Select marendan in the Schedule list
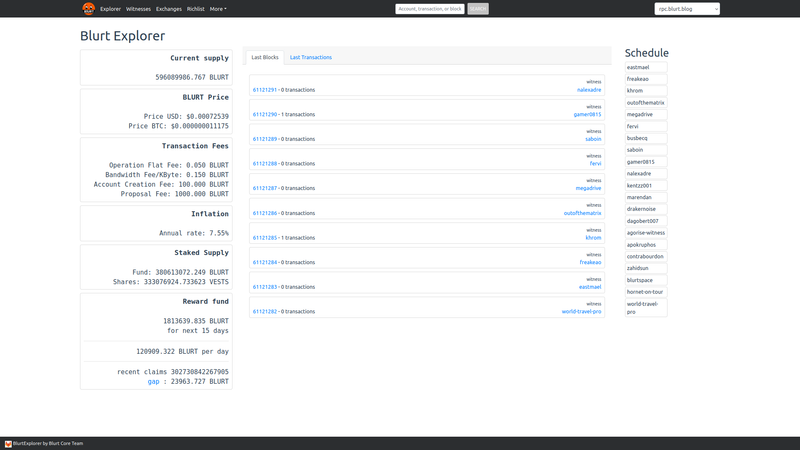This screenshot has height=450, width=800. click(646, 197)
